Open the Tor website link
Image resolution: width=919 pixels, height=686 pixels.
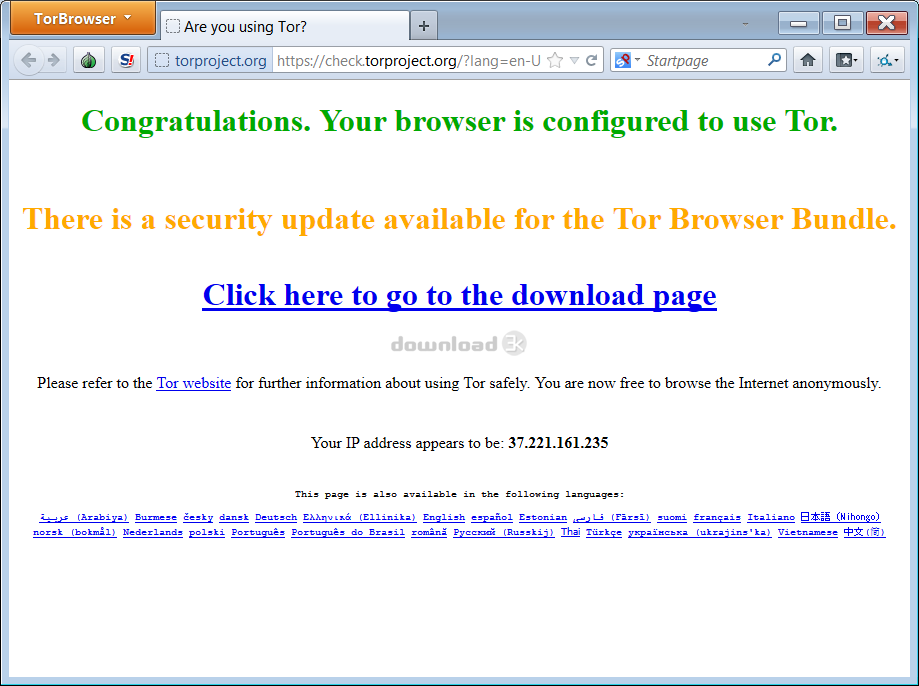coord(193,383)
